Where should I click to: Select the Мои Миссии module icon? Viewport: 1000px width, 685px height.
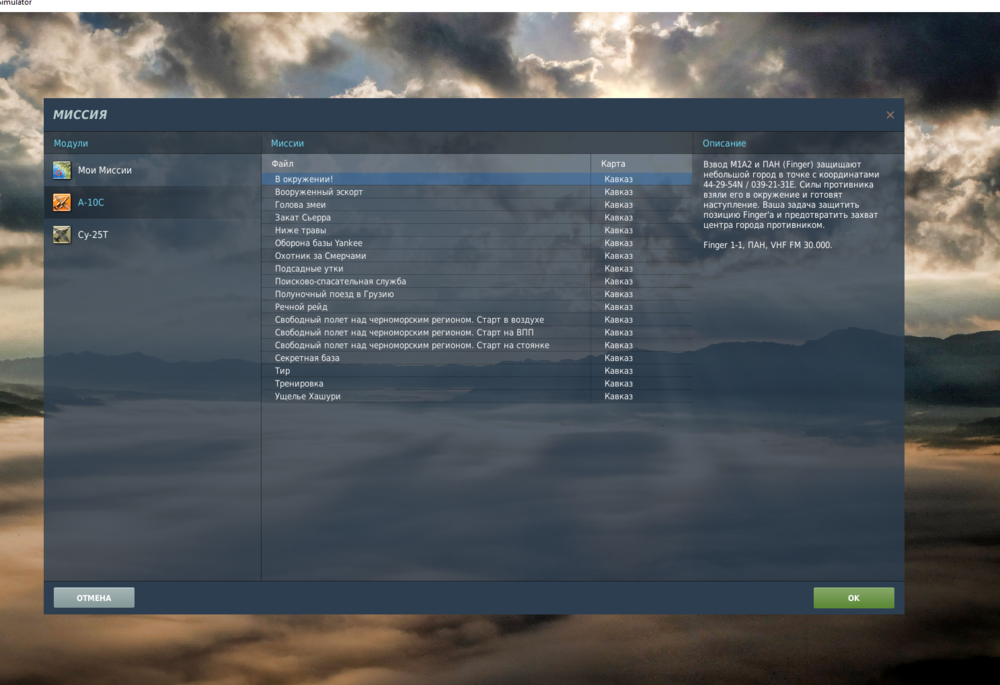click(62, 170)
